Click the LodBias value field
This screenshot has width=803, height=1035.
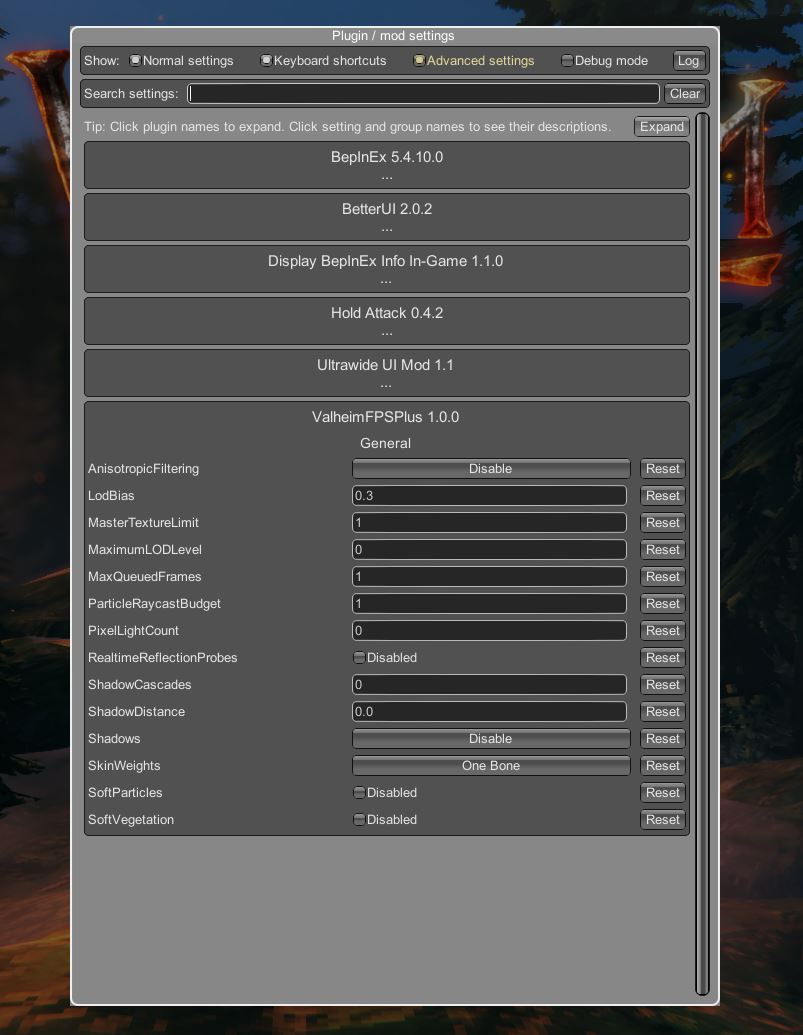point(489,496)
